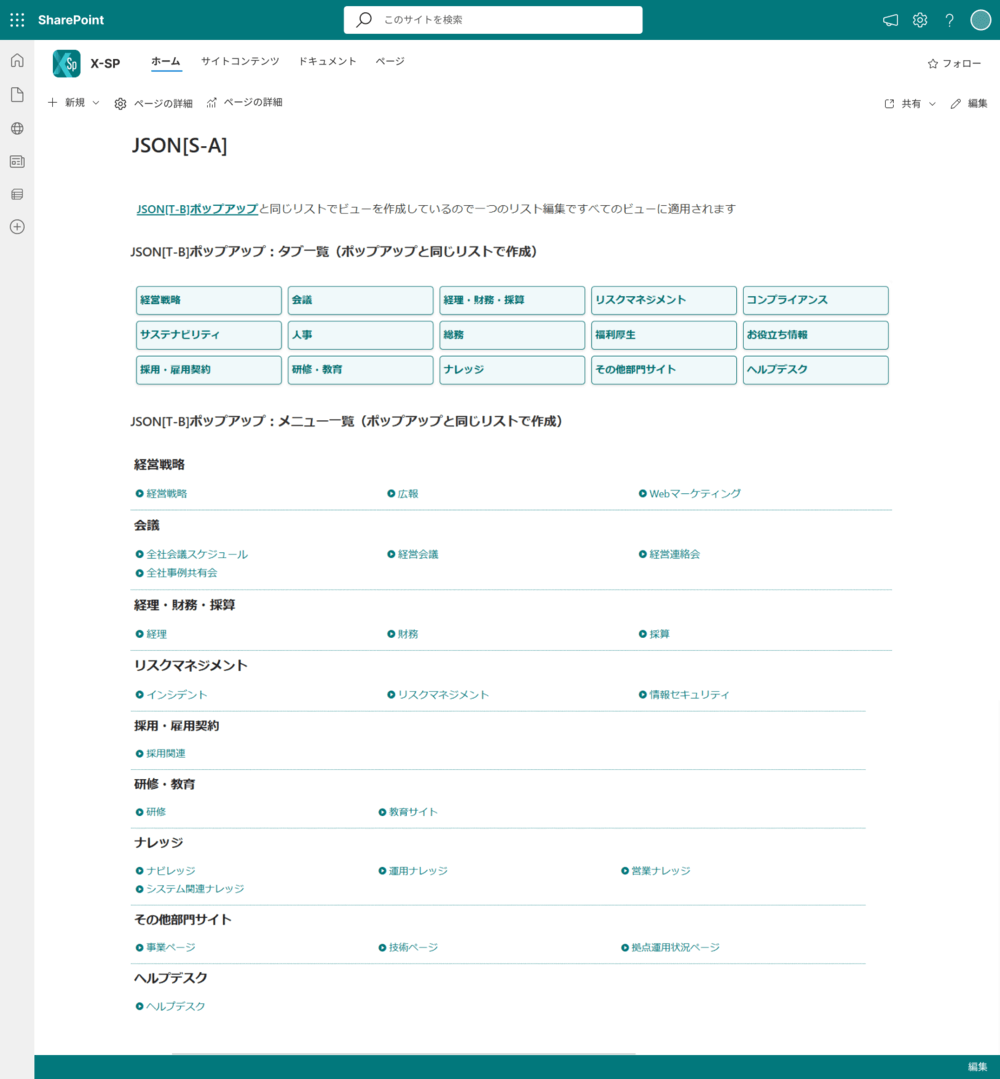1000x1079 pixels.
Task: Select the お役立ち情報 tab tile
Action: [x=816, y=335]
